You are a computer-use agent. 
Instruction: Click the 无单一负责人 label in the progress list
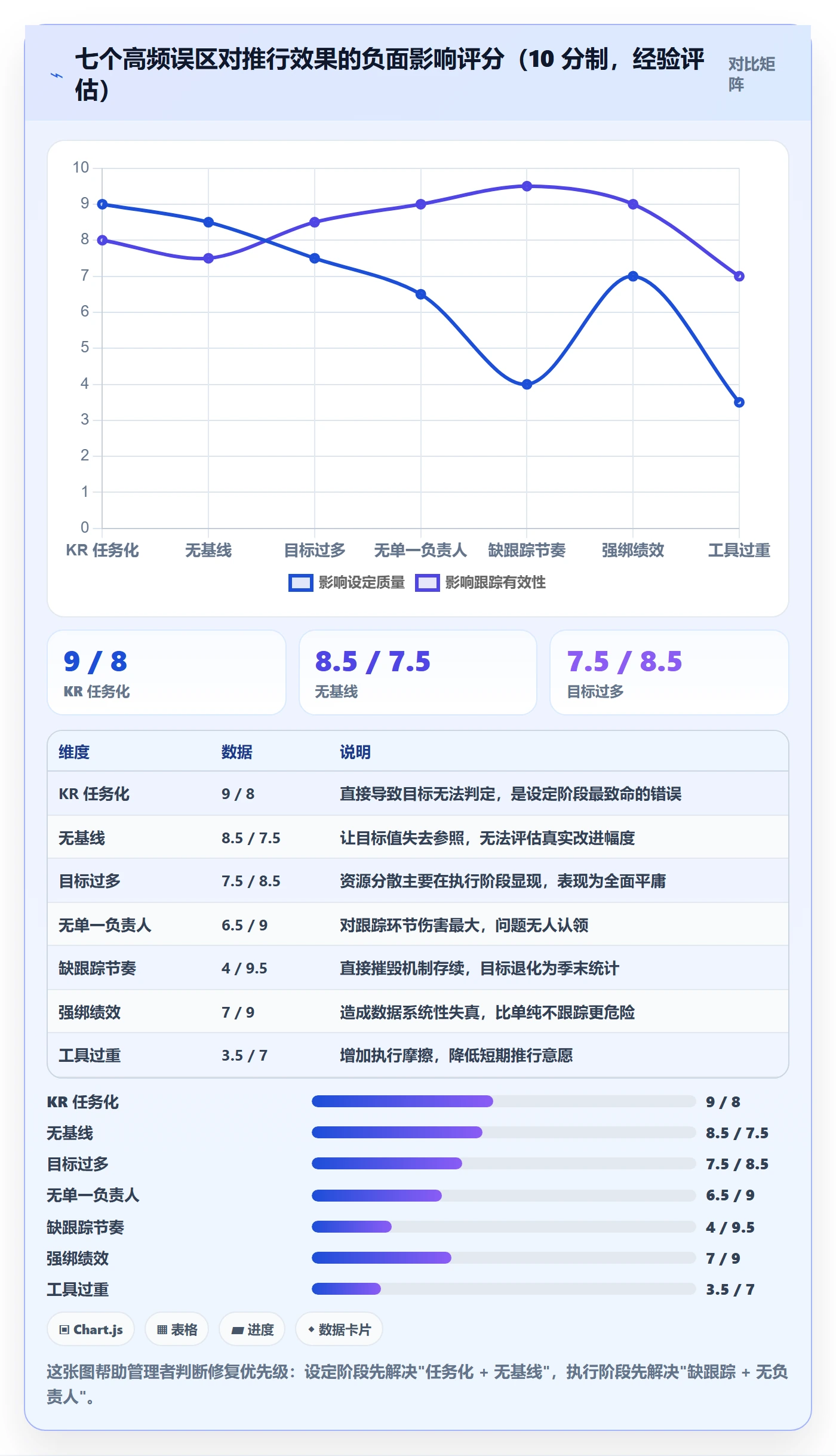pyautogui.click(x=93, y=1195)
